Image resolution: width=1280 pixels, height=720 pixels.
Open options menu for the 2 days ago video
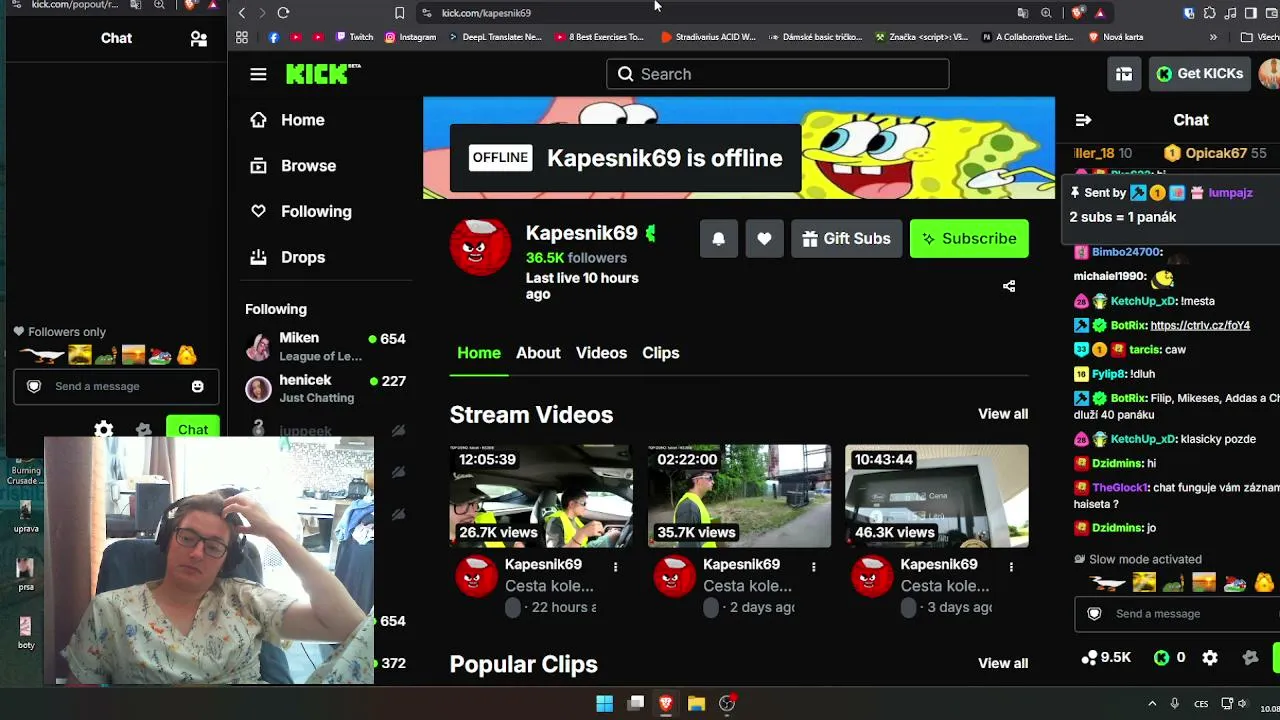click(x=813, y=567)
